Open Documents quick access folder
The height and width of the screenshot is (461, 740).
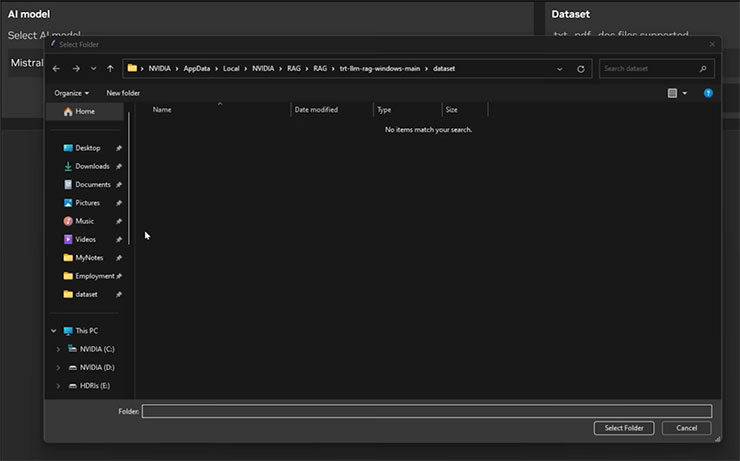pyautogui.click(x=93, y=184)
